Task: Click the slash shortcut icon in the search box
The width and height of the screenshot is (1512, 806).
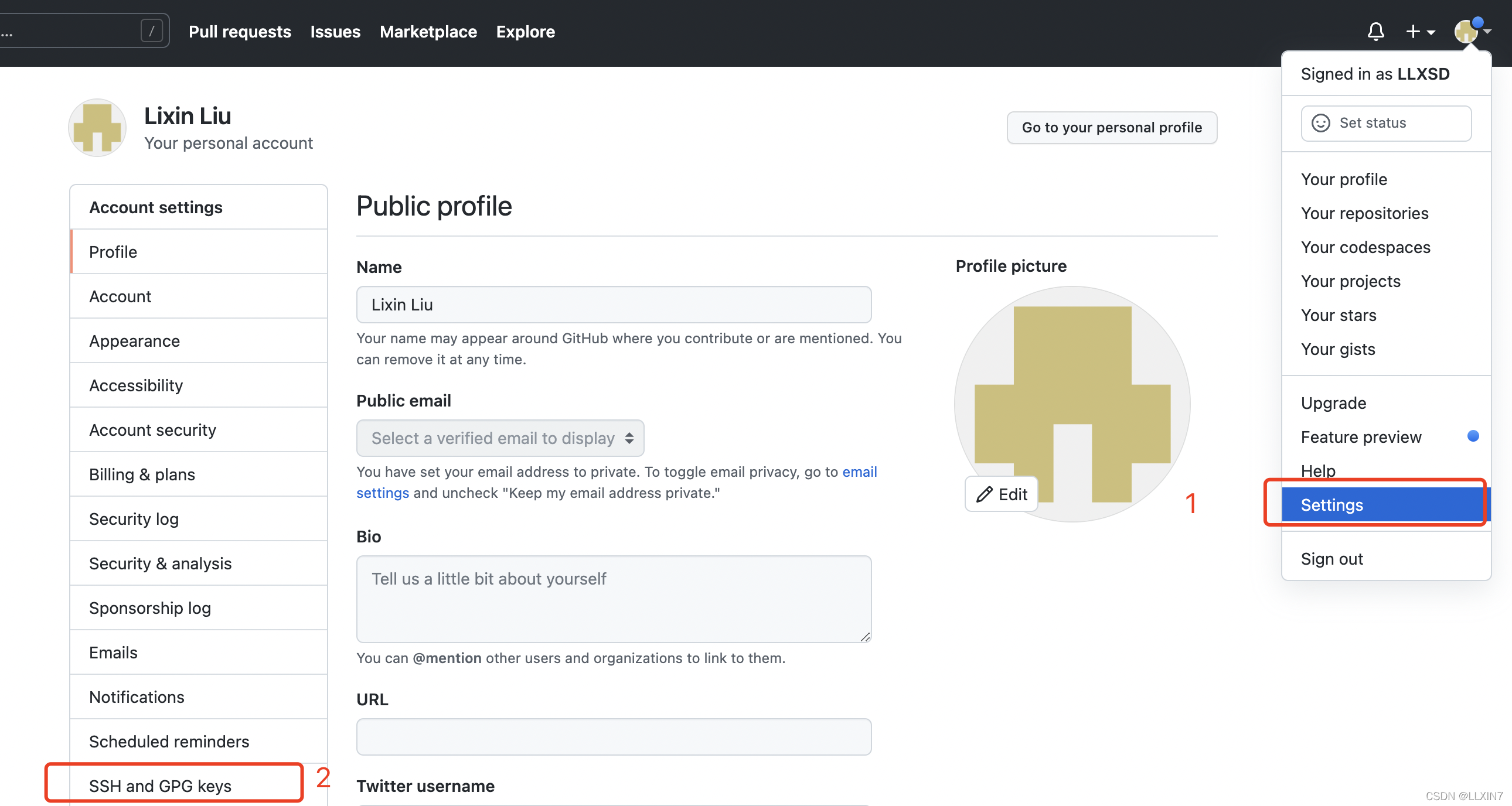Action: pyautogui.click(x=151, y=30)
